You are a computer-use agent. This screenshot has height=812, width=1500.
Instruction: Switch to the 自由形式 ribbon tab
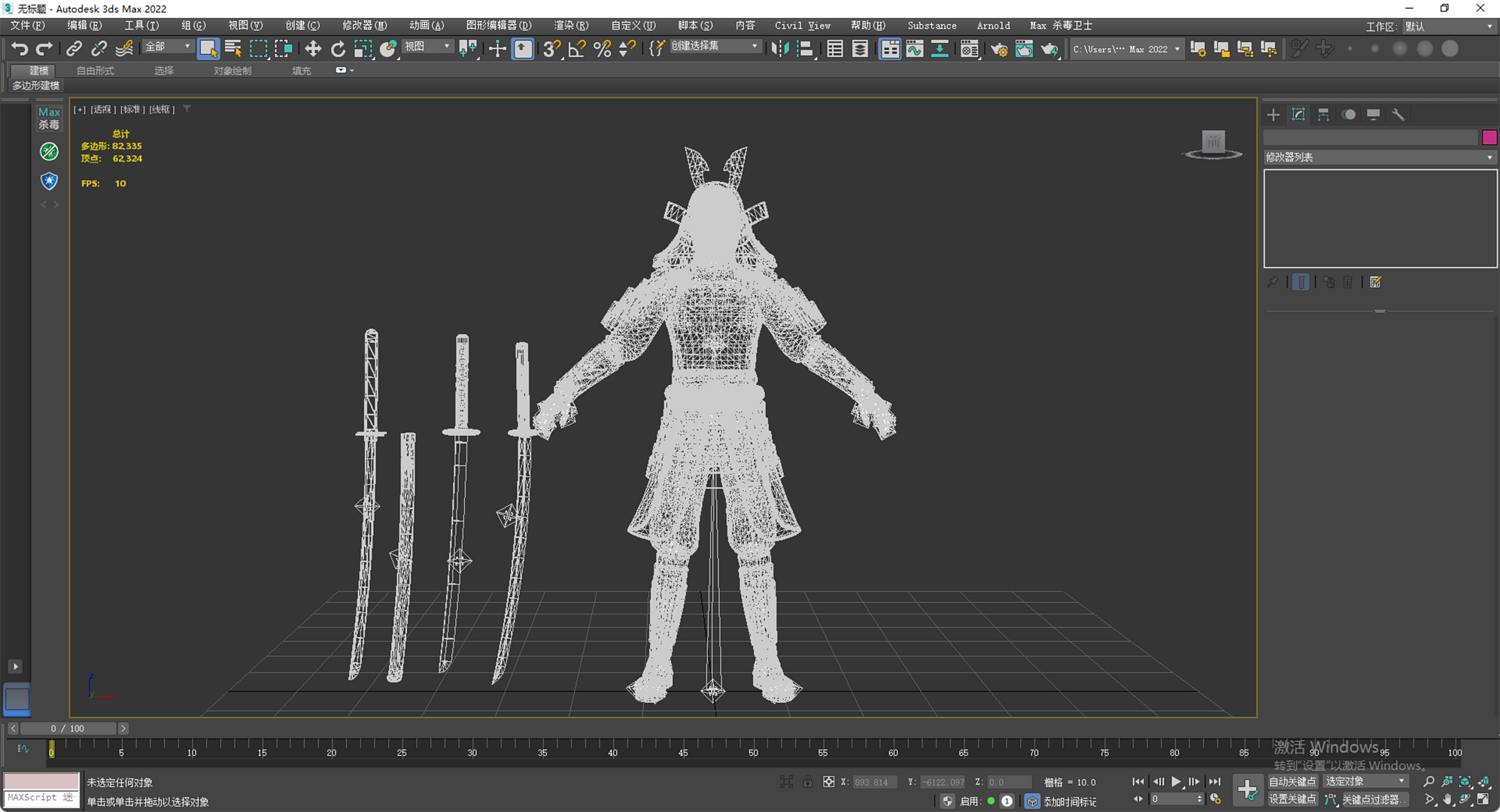point(95,71)
